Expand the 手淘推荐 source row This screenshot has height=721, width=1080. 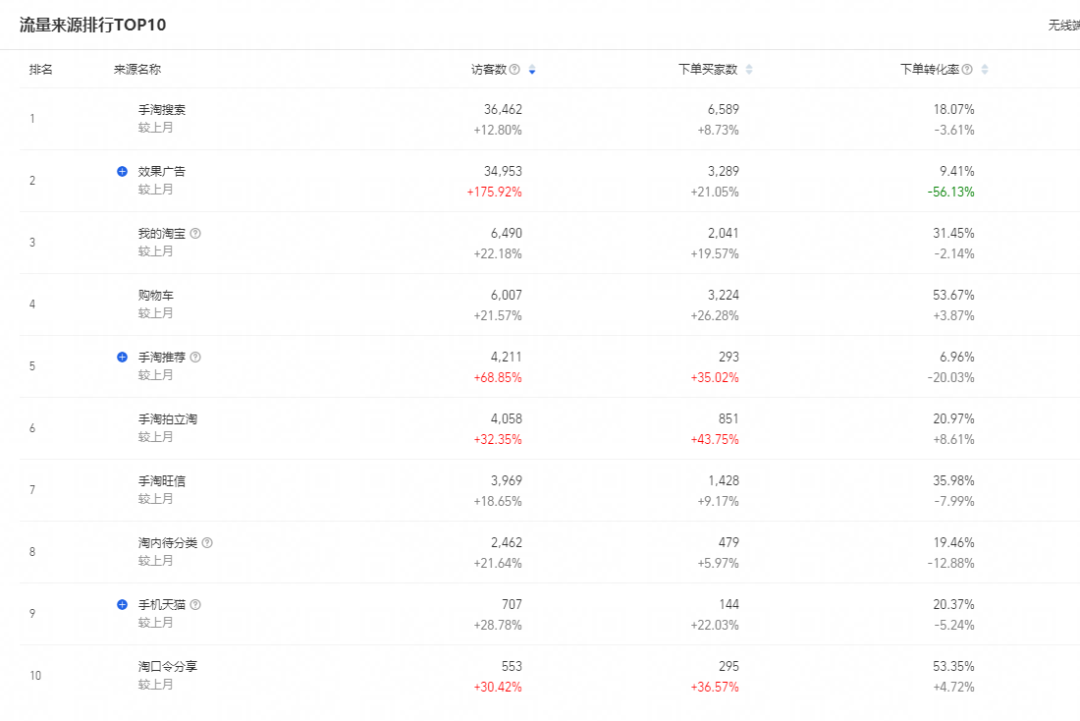click(122, 357)
